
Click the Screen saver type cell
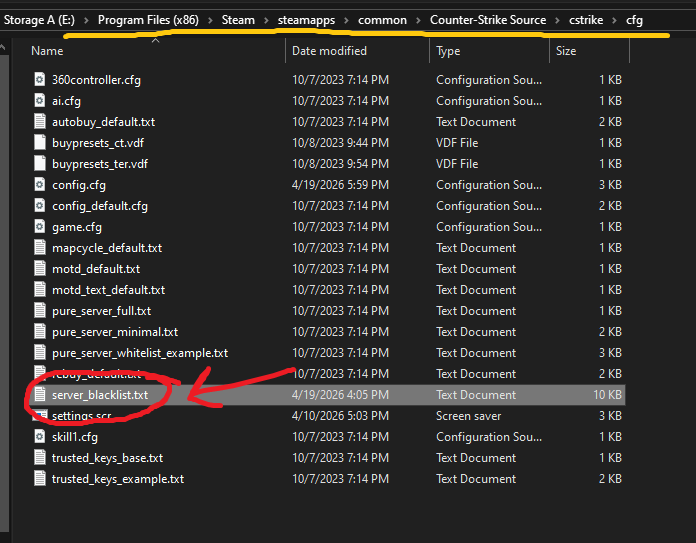pyautogui.click(x=468, y=416)
